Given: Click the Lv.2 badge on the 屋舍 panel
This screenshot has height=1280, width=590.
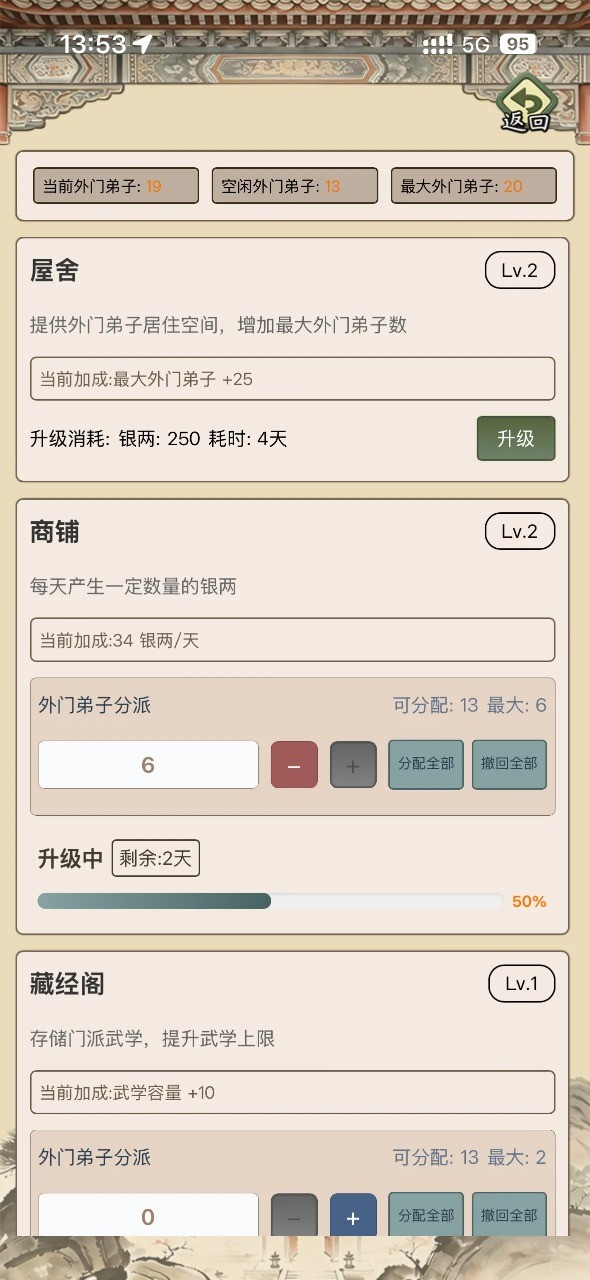Looking at the screenshot, I should click(x=521, y=270).
